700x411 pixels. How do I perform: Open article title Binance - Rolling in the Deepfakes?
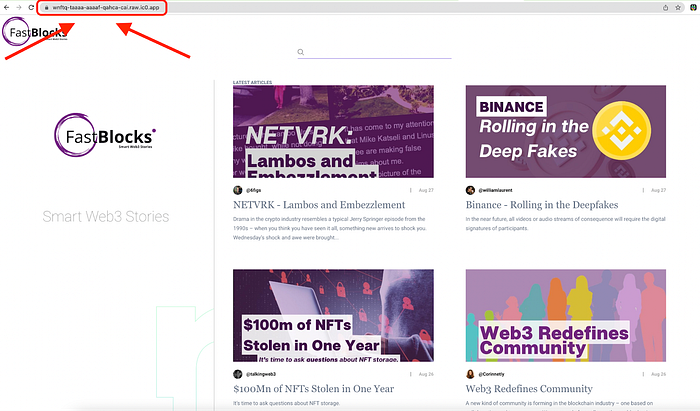(542, 205)
